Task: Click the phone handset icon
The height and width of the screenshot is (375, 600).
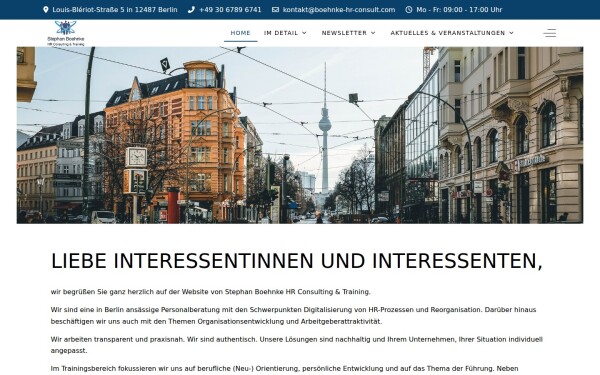Action: [x=191, y=10]
